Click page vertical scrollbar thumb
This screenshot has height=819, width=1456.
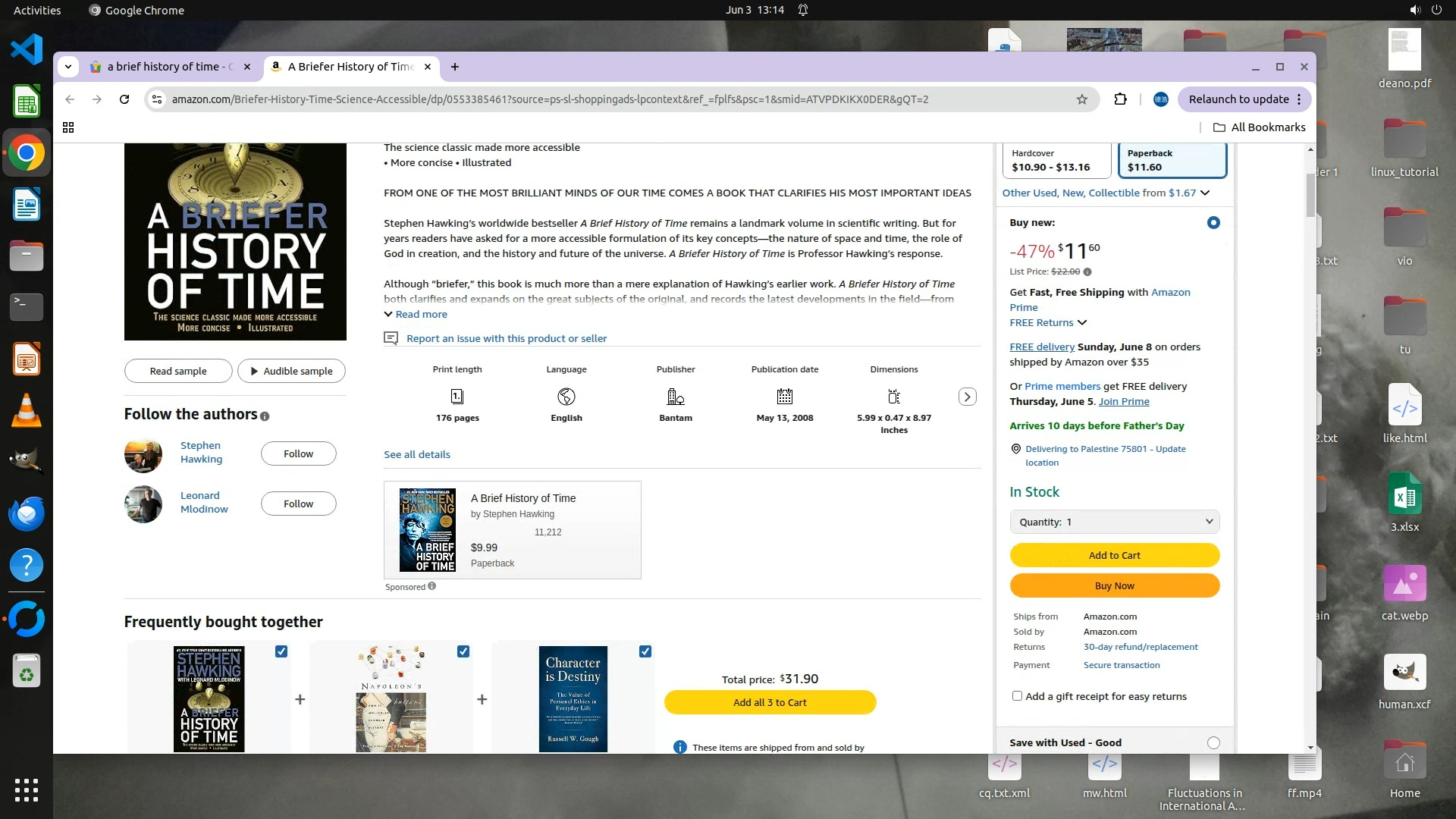pyautogui.click(x=1310, y=193)
